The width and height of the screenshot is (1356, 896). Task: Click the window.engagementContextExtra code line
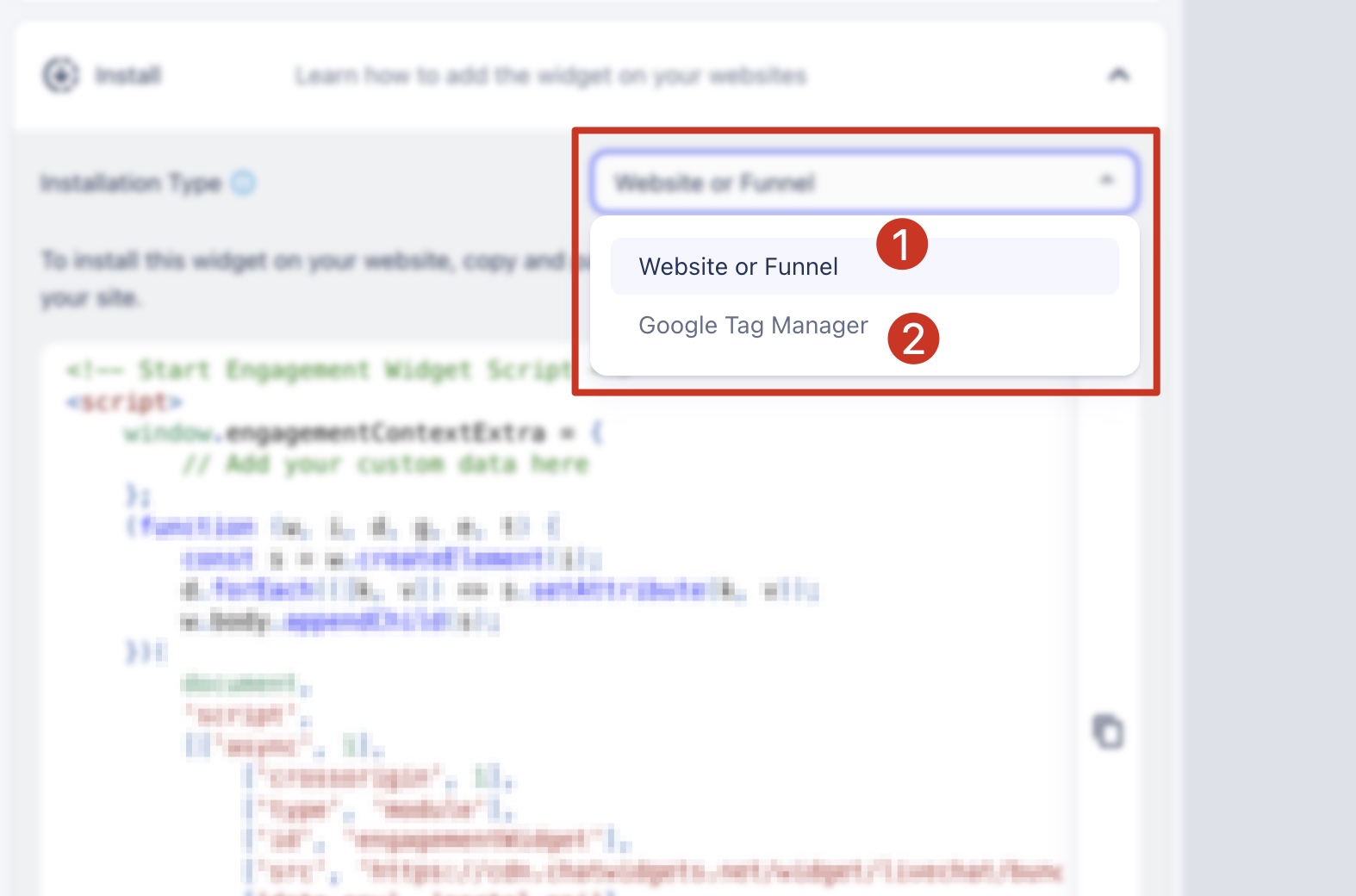[362, 432]
